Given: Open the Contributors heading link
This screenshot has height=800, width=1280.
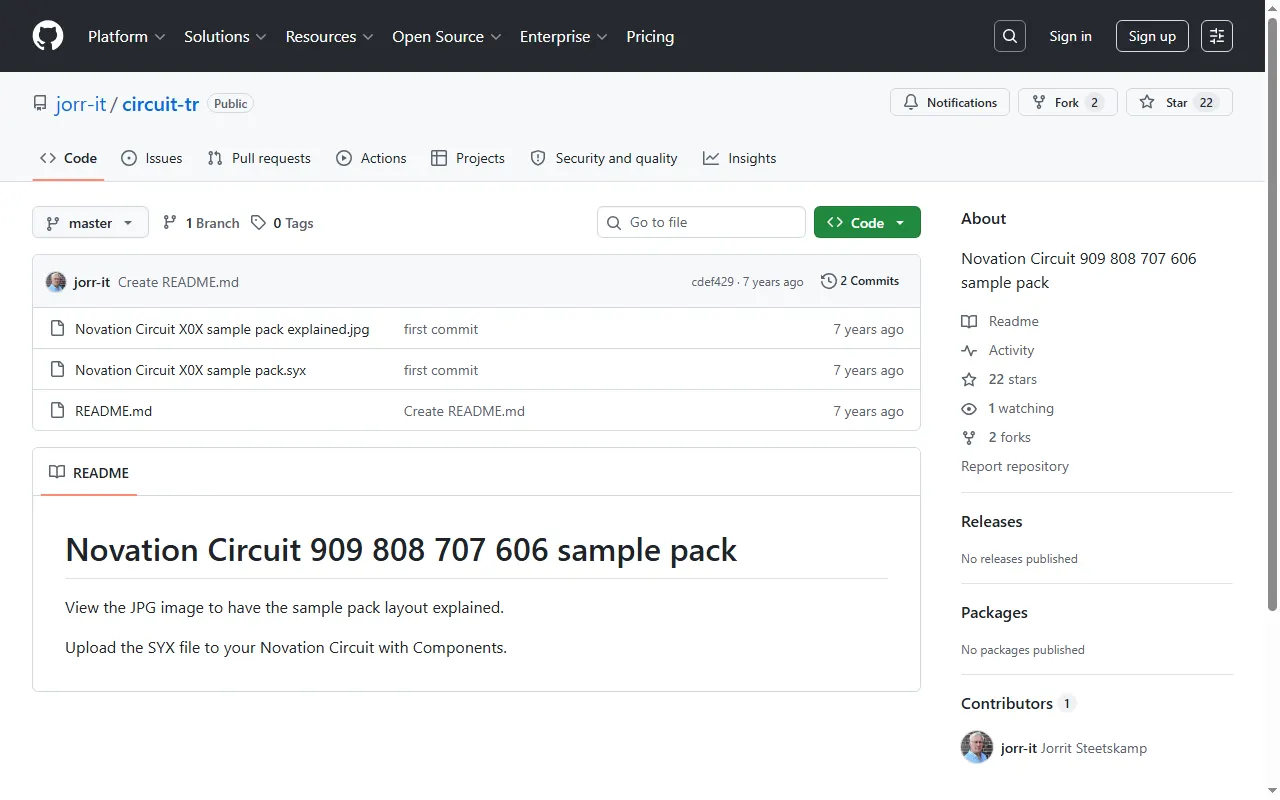Looking at the screenshot, I should pyautogui.click(x=1018, y=703).
